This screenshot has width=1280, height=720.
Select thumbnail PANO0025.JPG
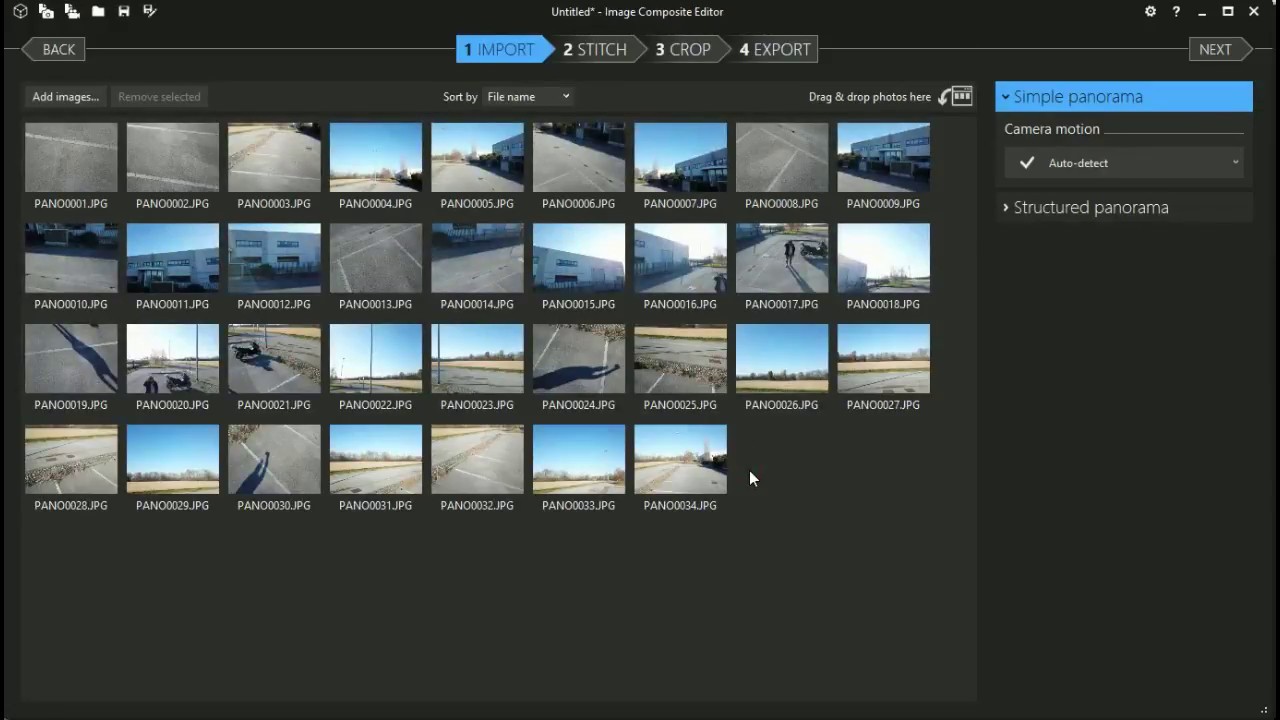click(x=680, y=358)
